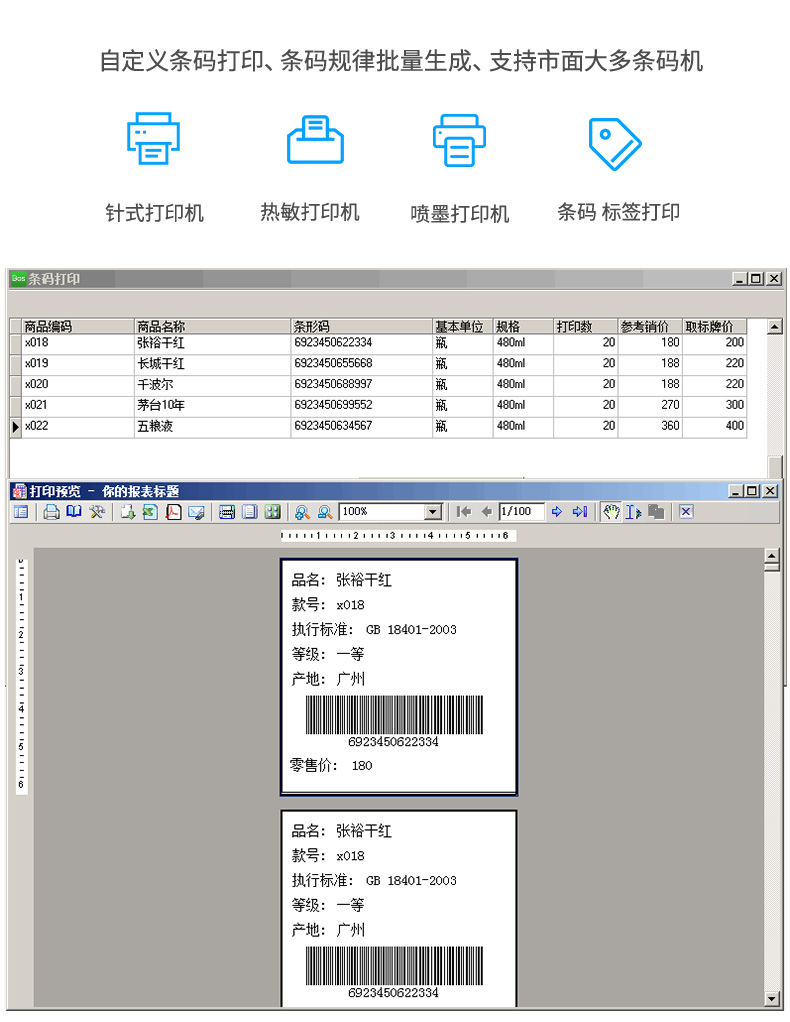The width and height of the screenshot is (790, 1022).
Task: Click product name 五粮液 cell
Action: coord(212,427)
